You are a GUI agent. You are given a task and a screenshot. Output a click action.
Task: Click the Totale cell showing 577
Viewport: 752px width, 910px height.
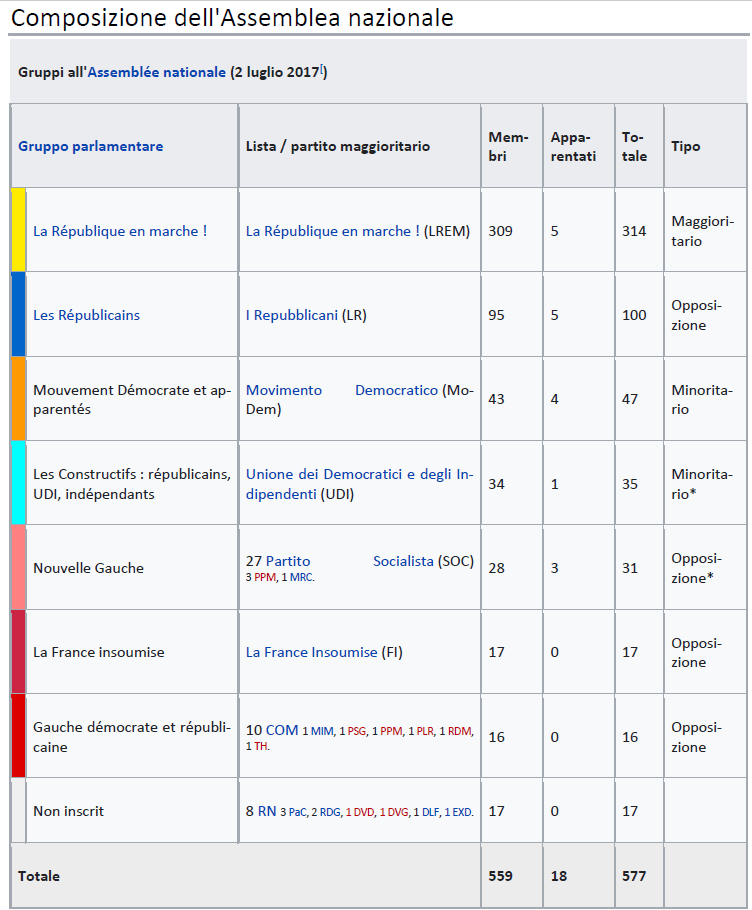634,876
